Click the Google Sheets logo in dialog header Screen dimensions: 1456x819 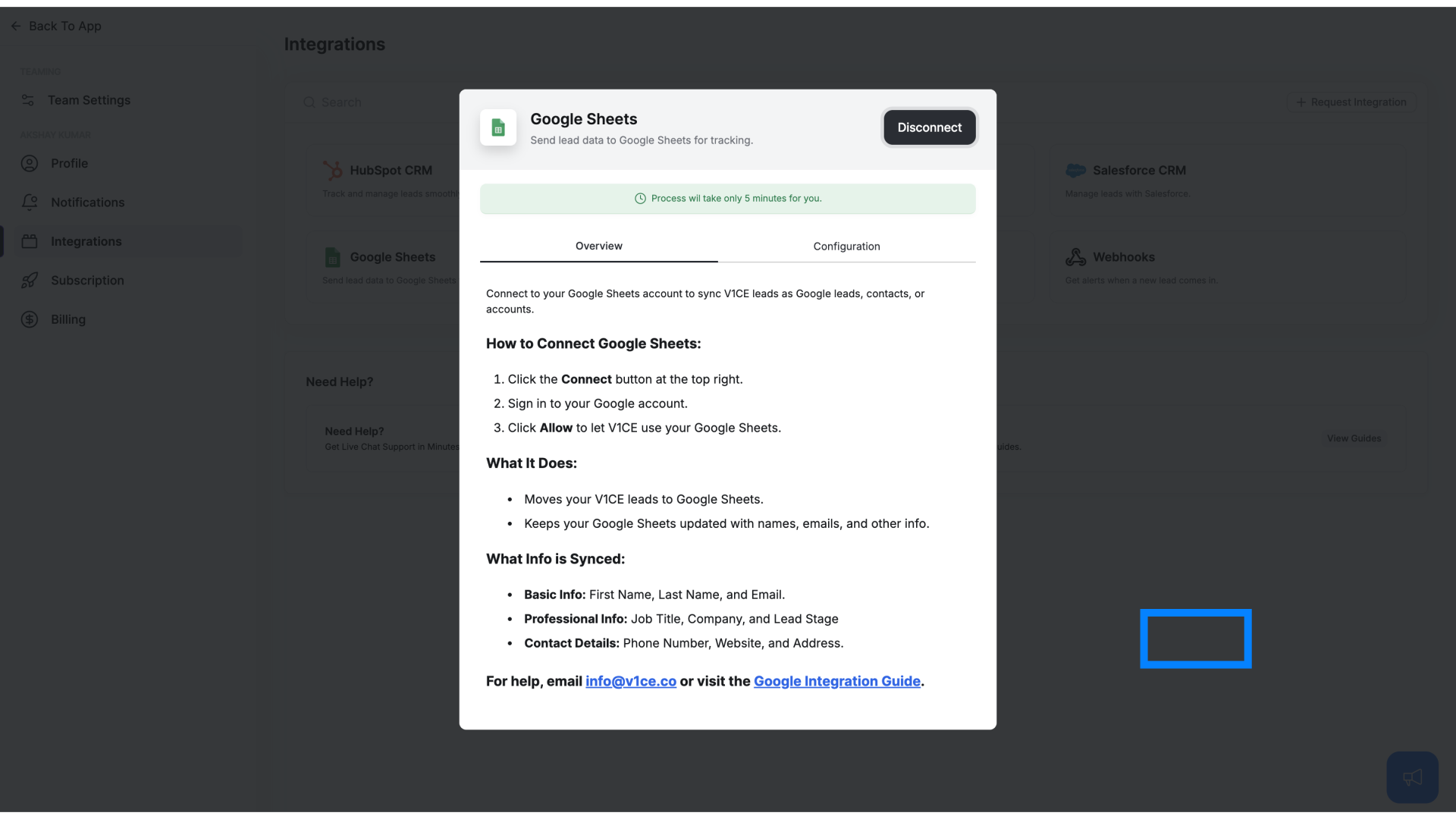pos(498,127)
